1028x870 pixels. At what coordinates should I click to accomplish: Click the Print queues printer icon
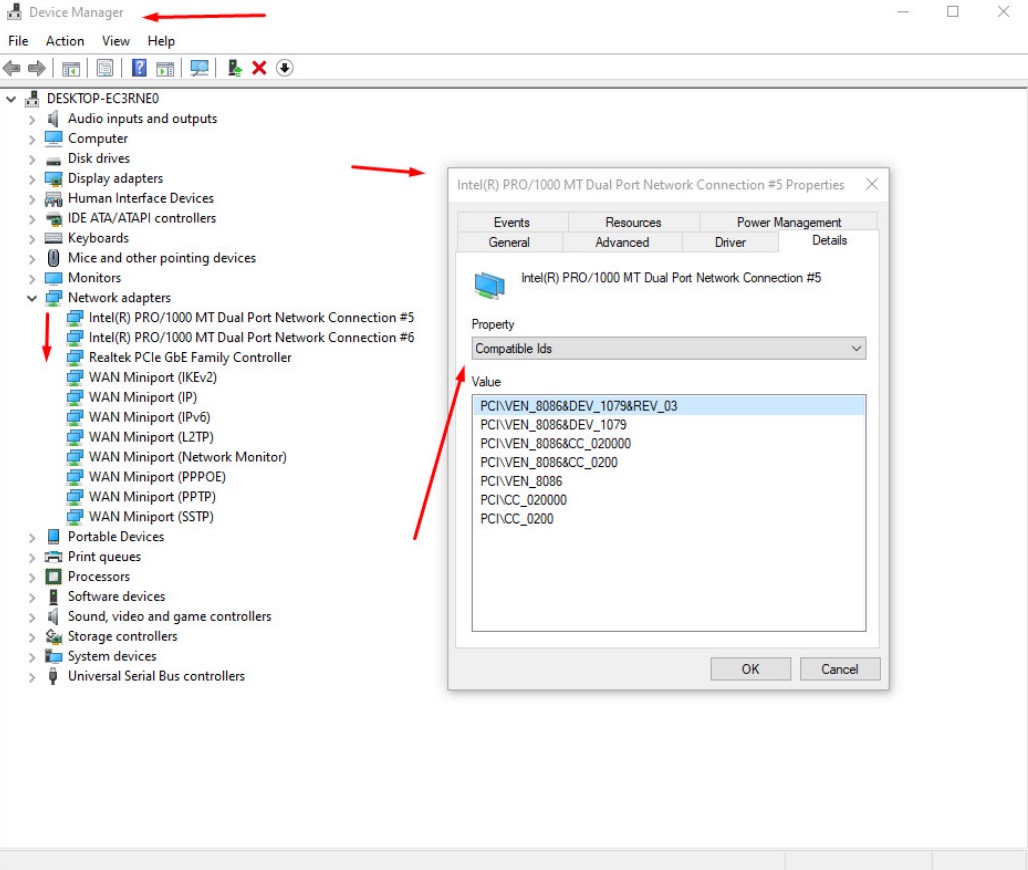tap(53, 557)
